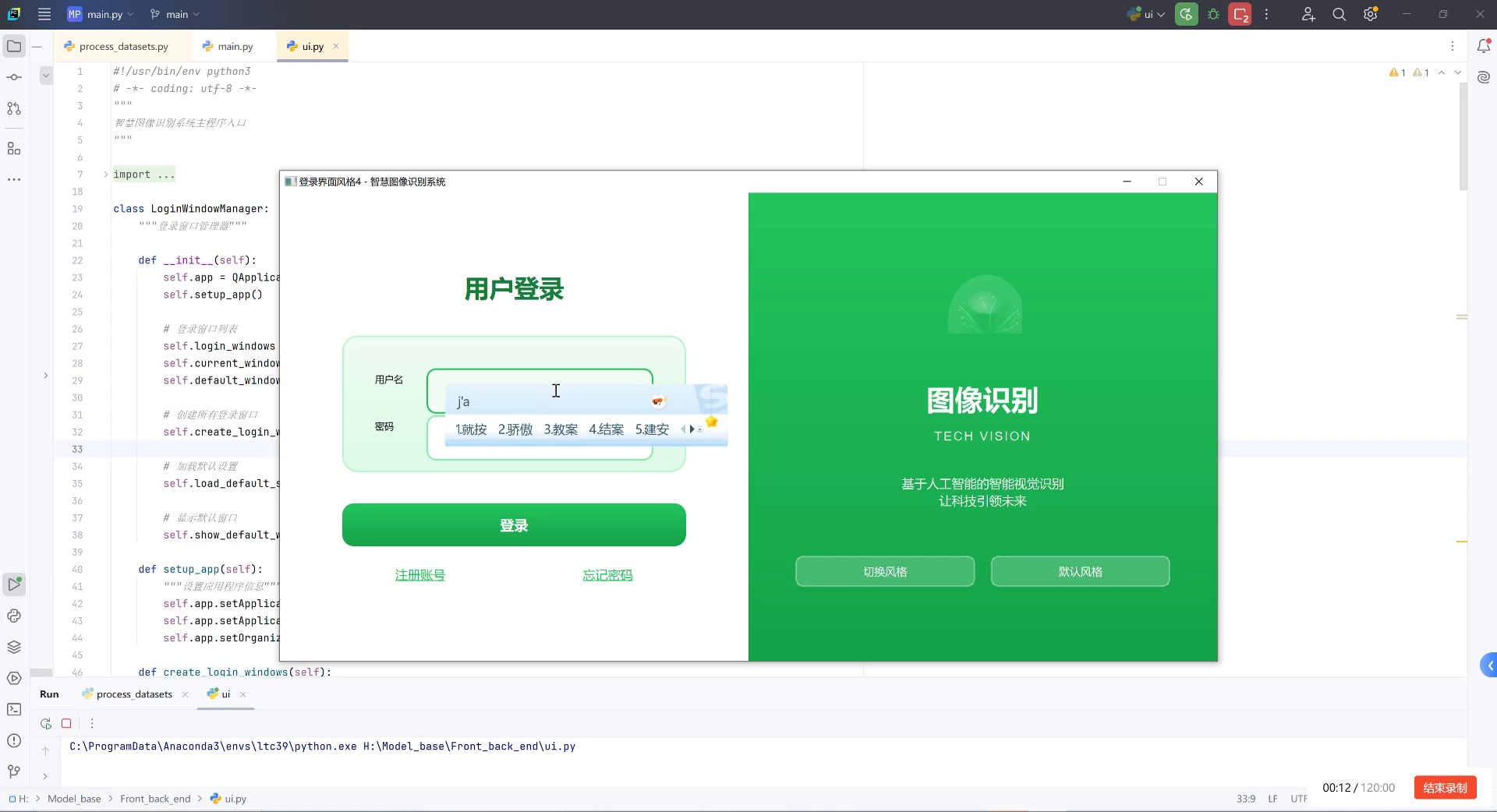Expand the collapsed import statement on line 7
1497x812 pixels.
coord(105,175)
